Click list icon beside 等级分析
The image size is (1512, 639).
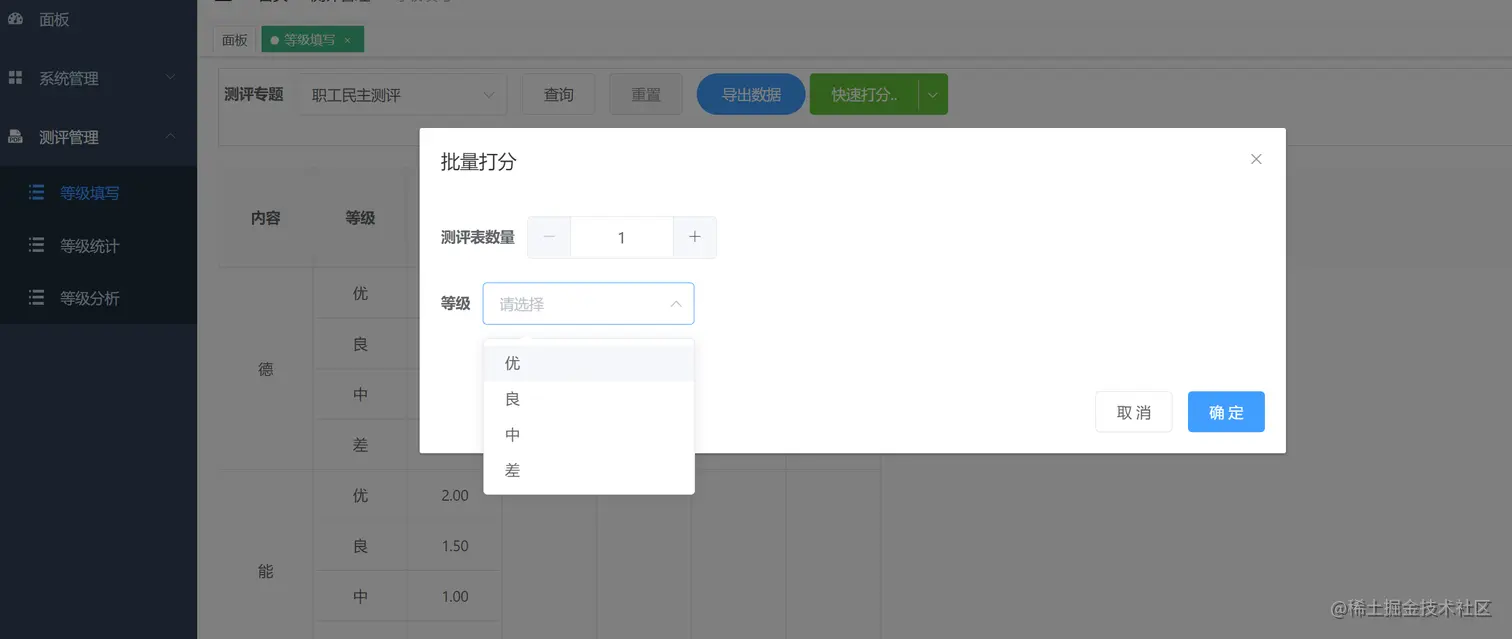coord(36,298)
